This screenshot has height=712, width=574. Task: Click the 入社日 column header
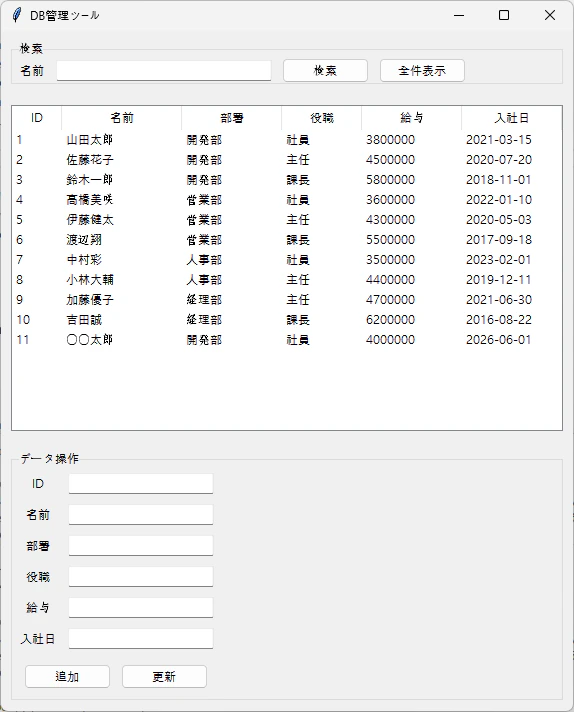511,118
